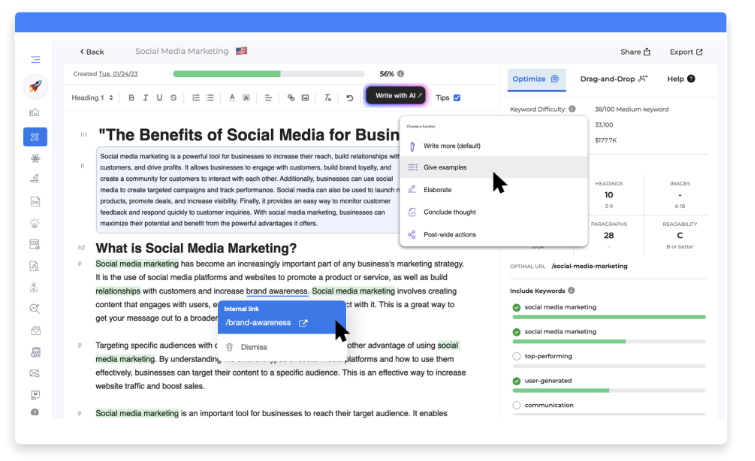
Task: Insert a numbered list
Action: 196,98
